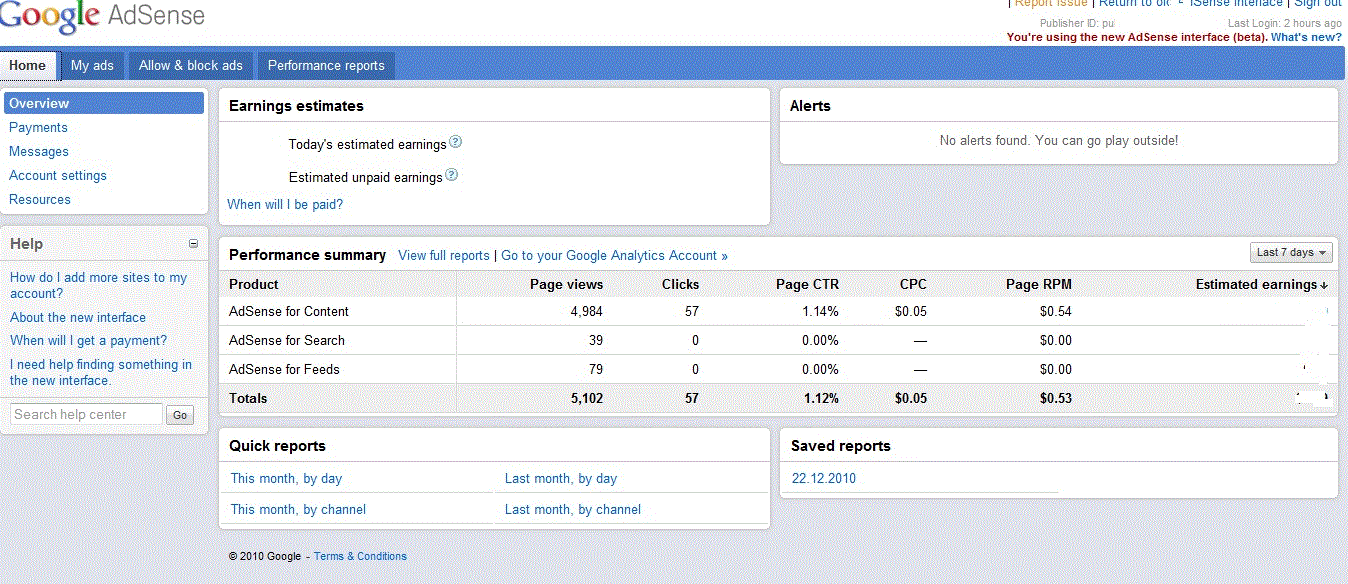
Task: Select Overview in the sidebar
Action: click(x=104, y=103)
